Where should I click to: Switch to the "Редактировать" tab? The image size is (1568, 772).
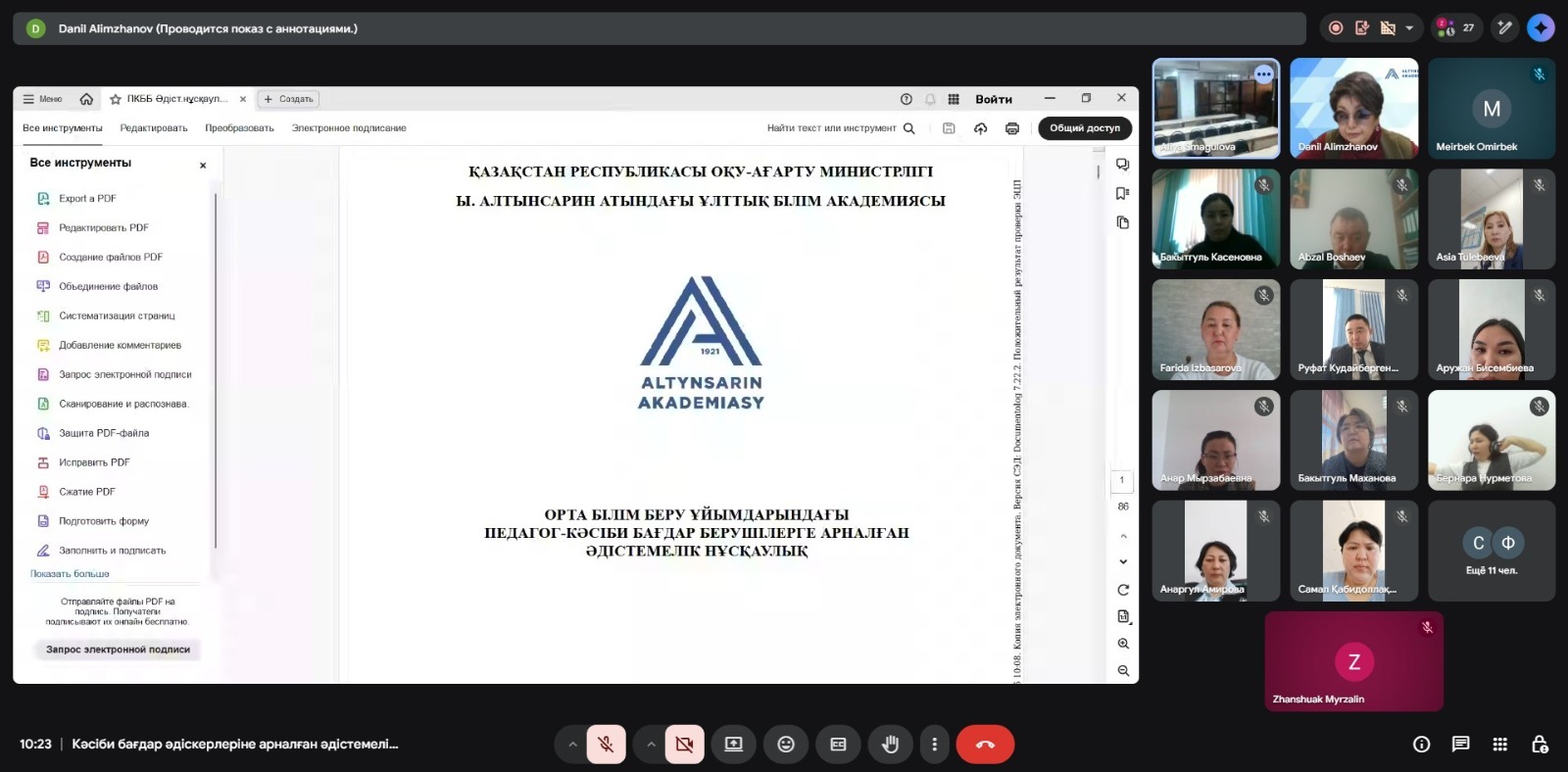coord(154,128)
